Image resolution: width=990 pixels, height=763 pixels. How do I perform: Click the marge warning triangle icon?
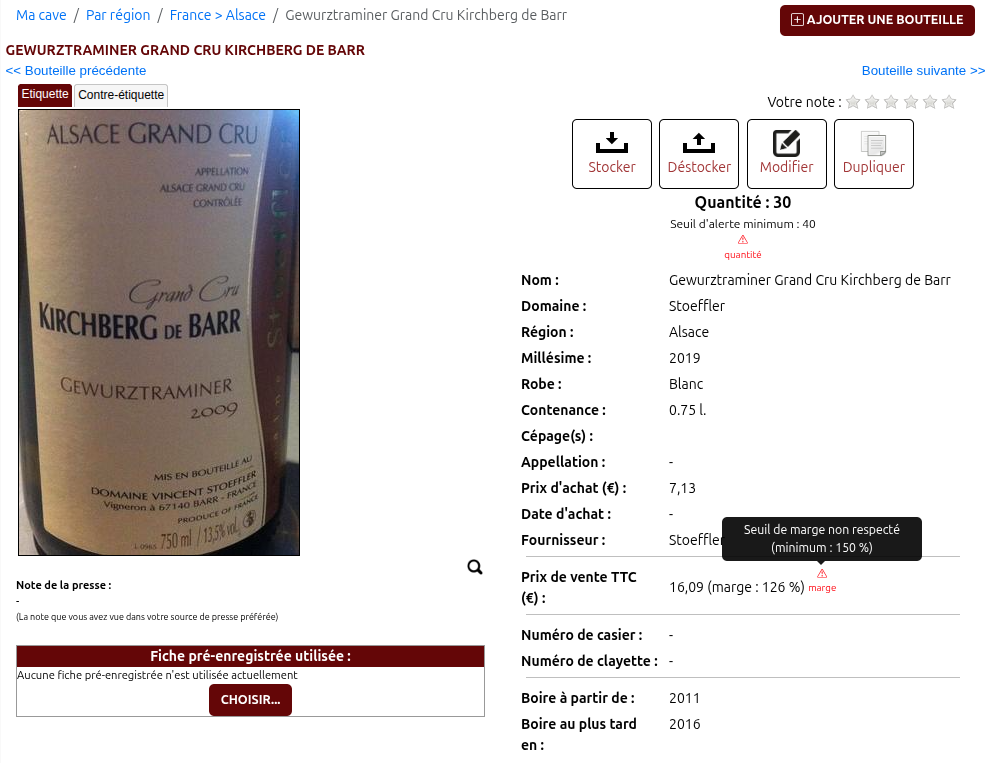coord(821,574)
